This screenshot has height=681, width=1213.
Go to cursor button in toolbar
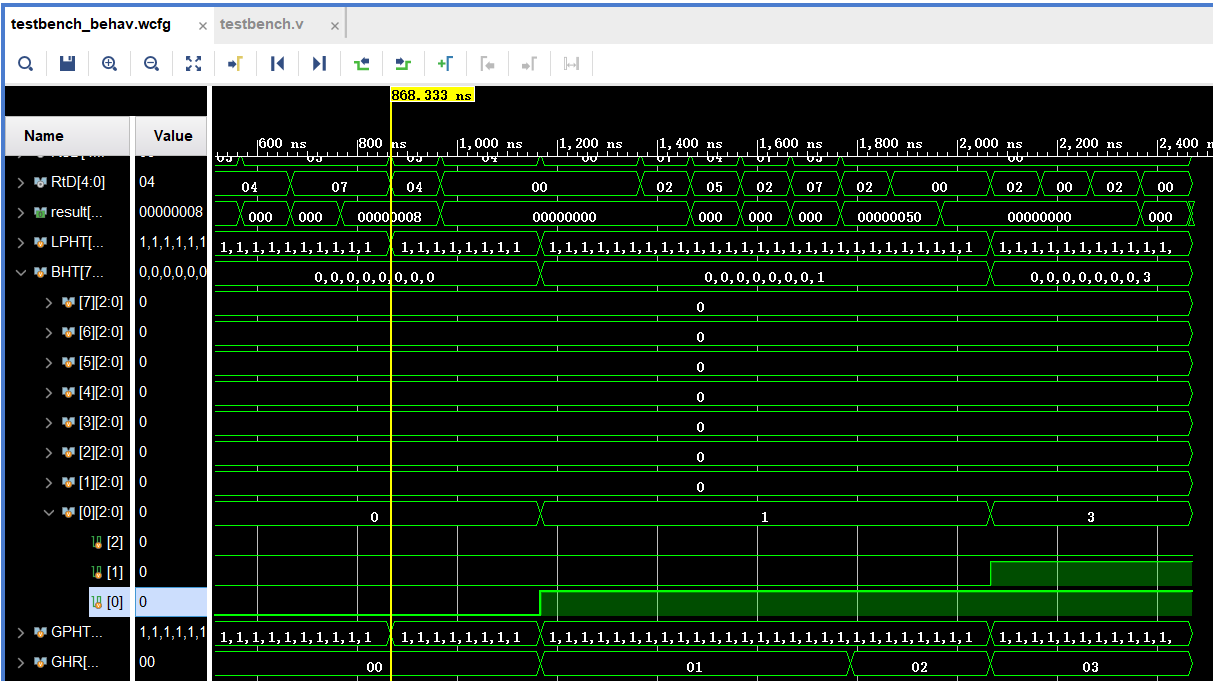click(x=235, y=64)
